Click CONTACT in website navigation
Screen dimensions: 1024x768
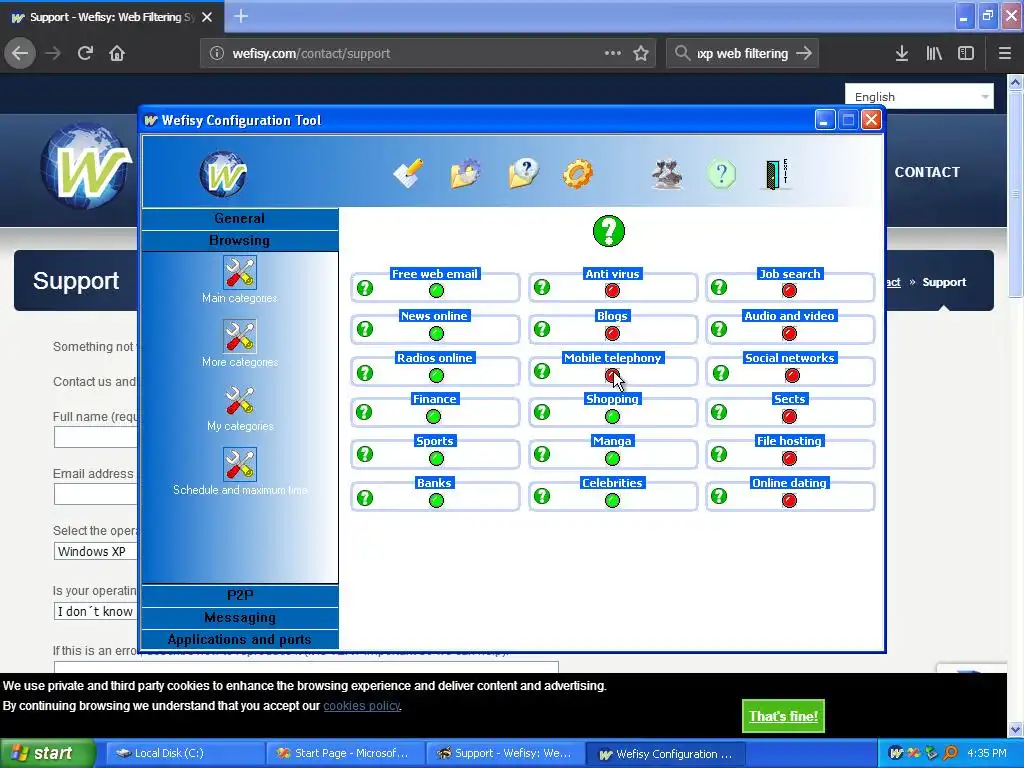point(927,172)
